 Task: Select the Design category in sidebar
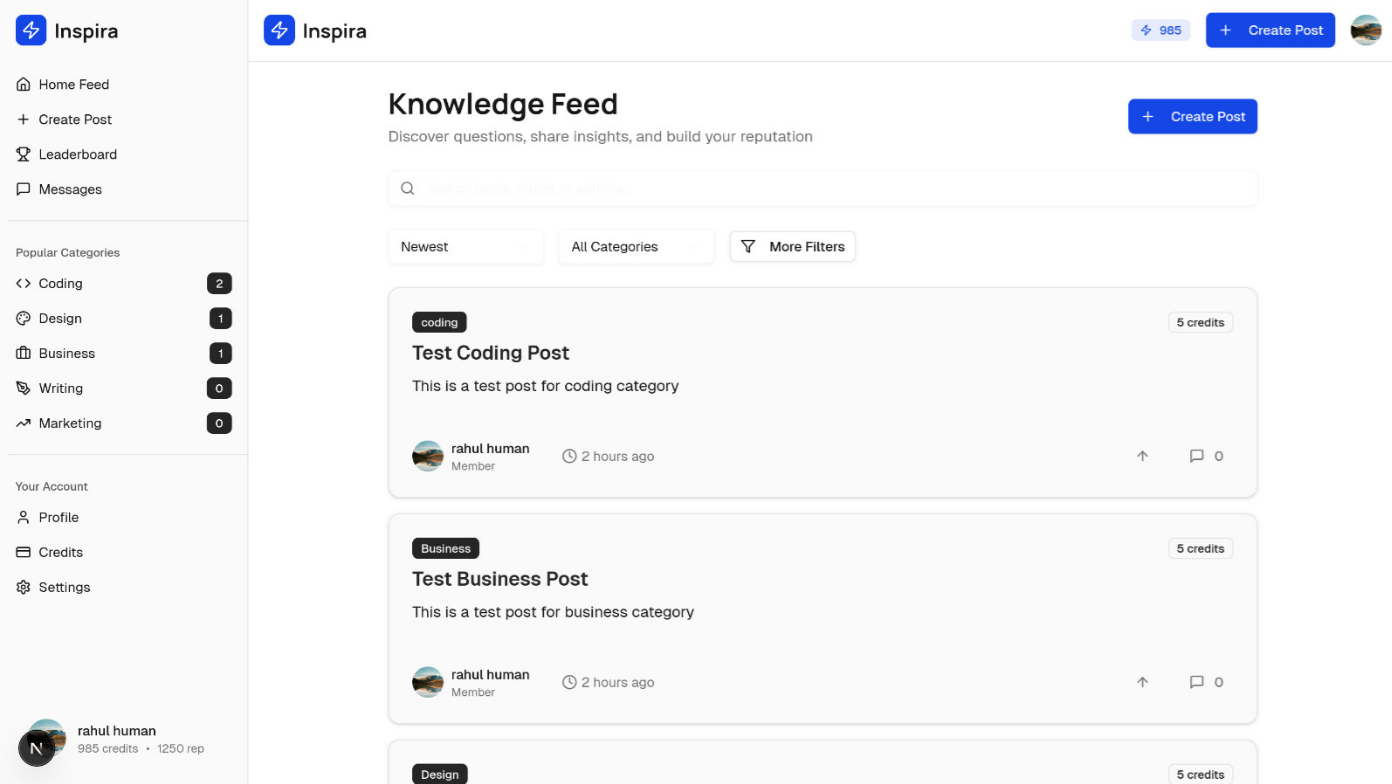pyautogui.click(x=60, y=318)
